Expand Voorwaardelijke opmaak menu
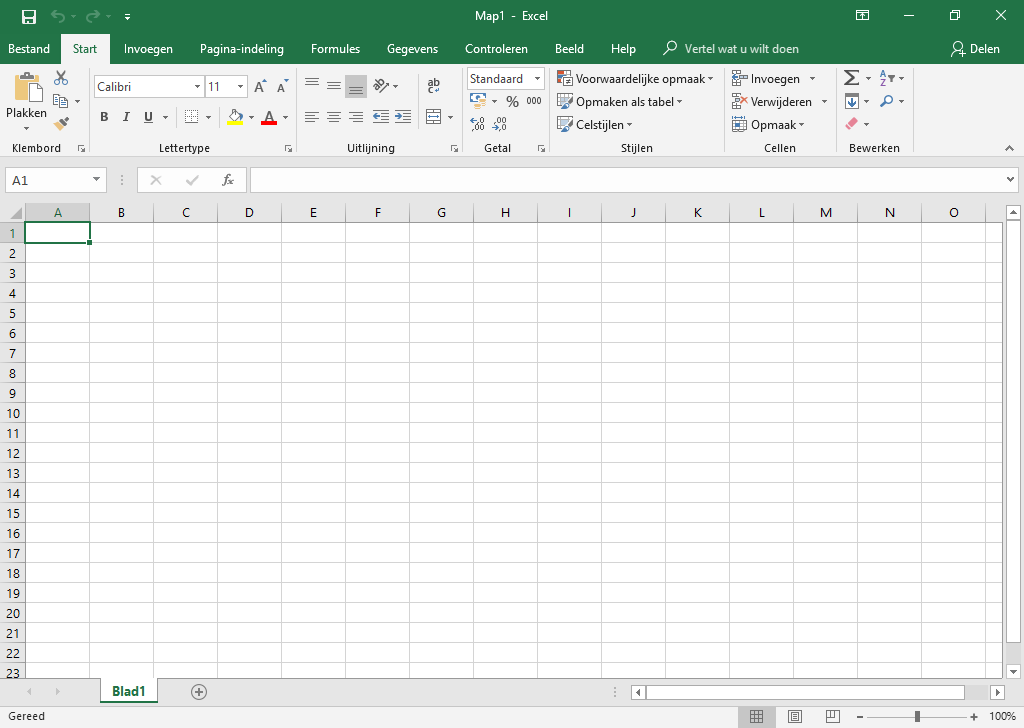Screen dimensions: 1024x728 click(x=635, y=79)
